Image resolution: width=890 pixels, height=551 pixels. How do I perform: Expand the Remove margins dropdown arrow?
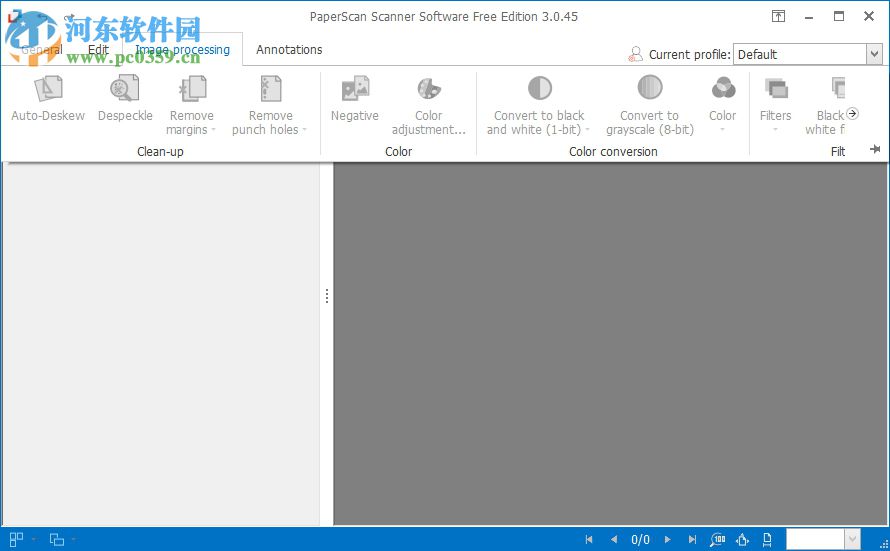(x=213, y=130)
